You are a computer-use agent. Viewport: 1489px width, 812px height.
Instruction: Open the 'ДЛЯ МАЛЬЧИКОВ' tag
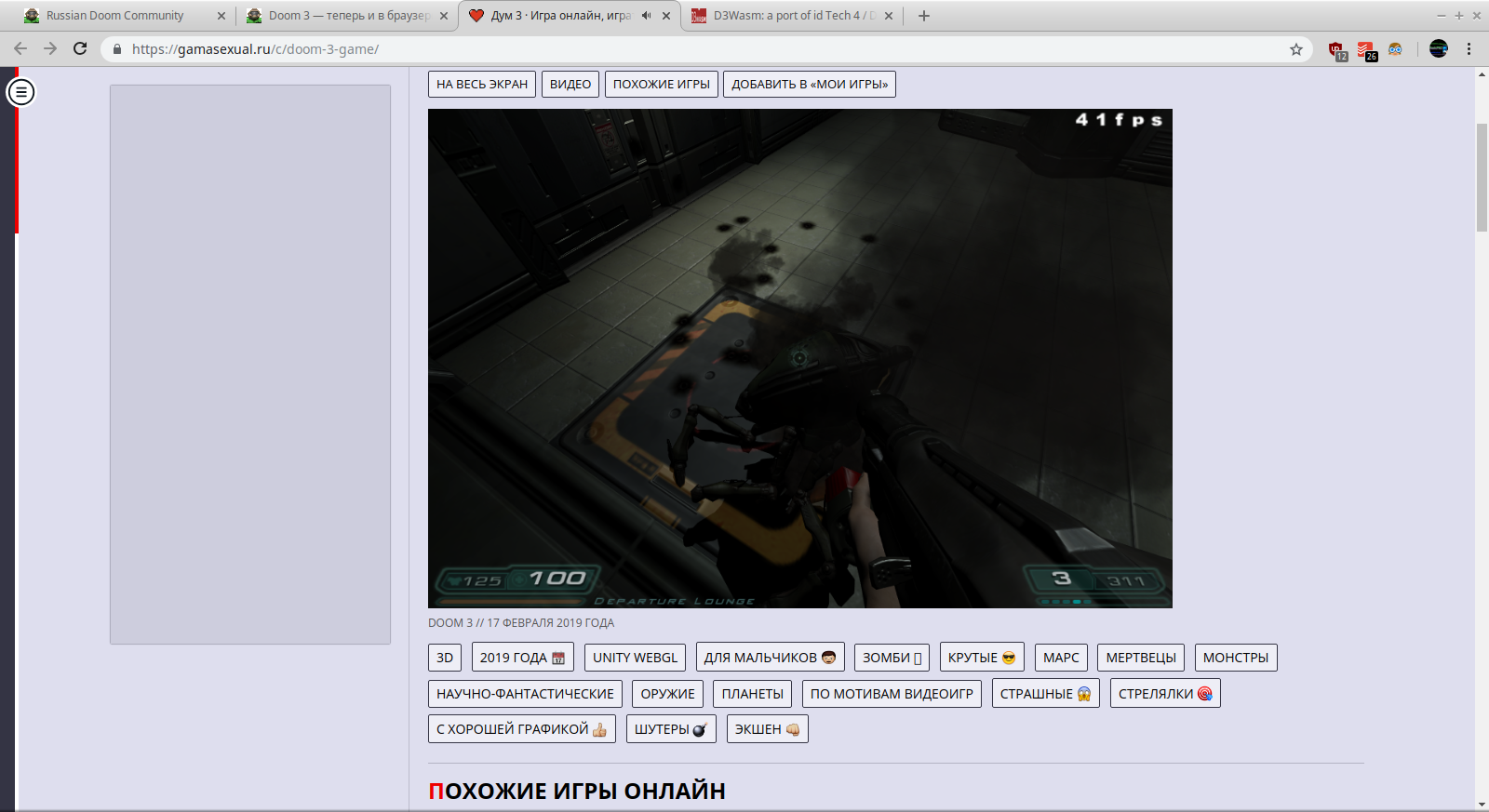771,658
